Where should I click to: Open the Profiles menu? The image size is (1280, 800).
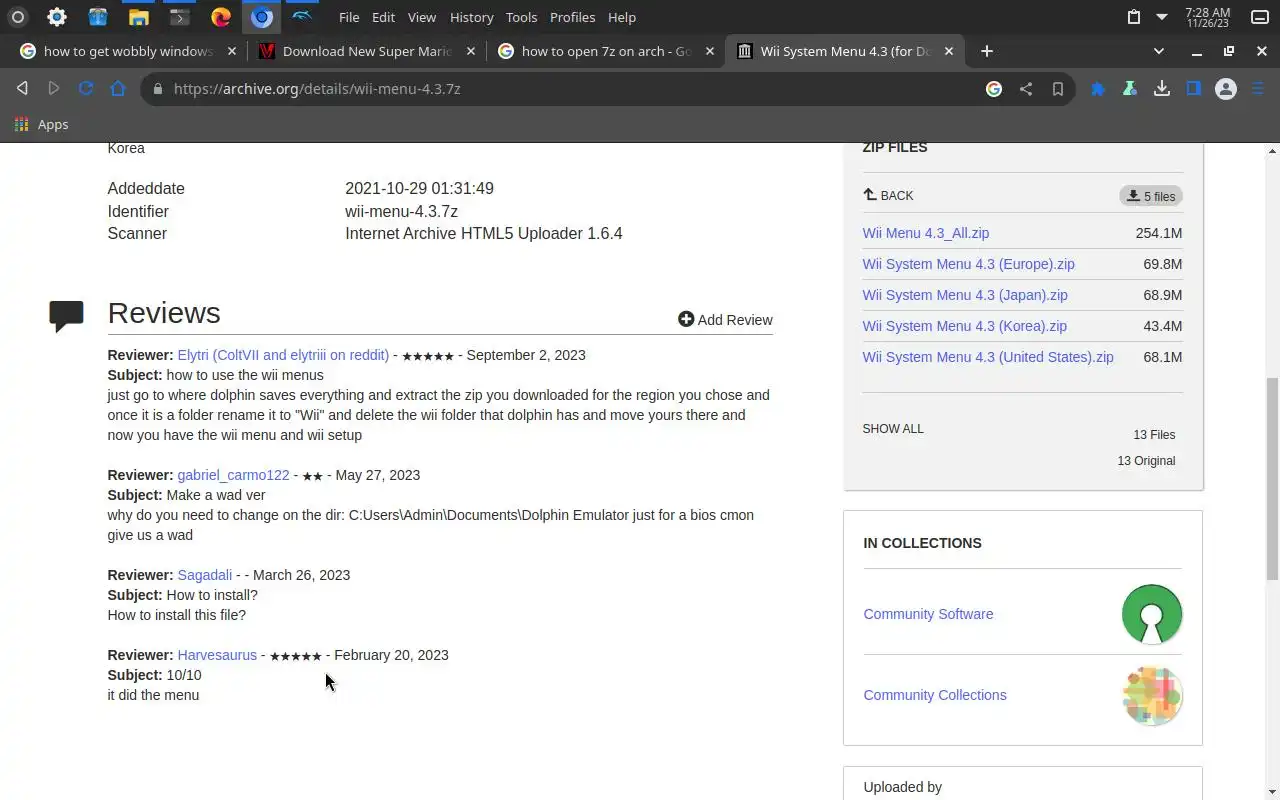point(572,17)
